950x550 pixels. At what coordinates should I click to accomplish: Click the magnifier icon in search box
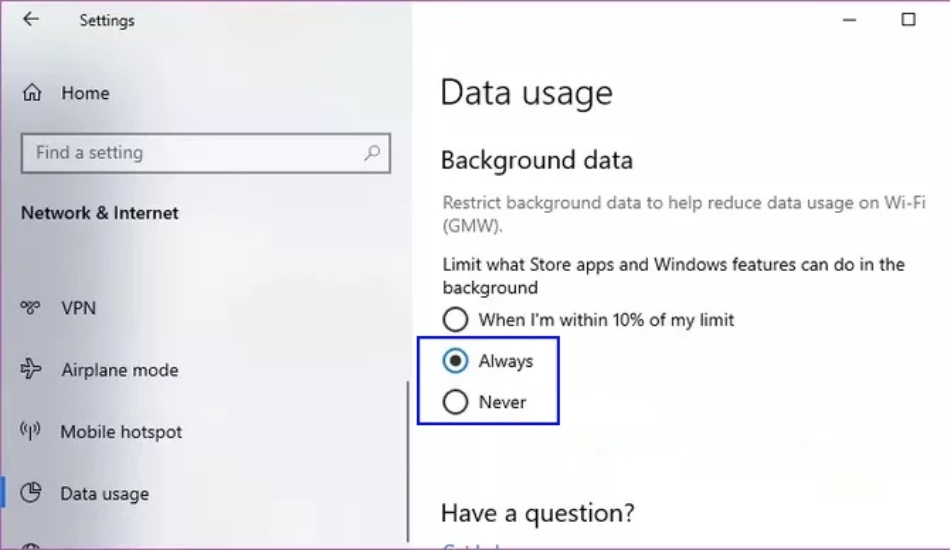pos(372,153)
